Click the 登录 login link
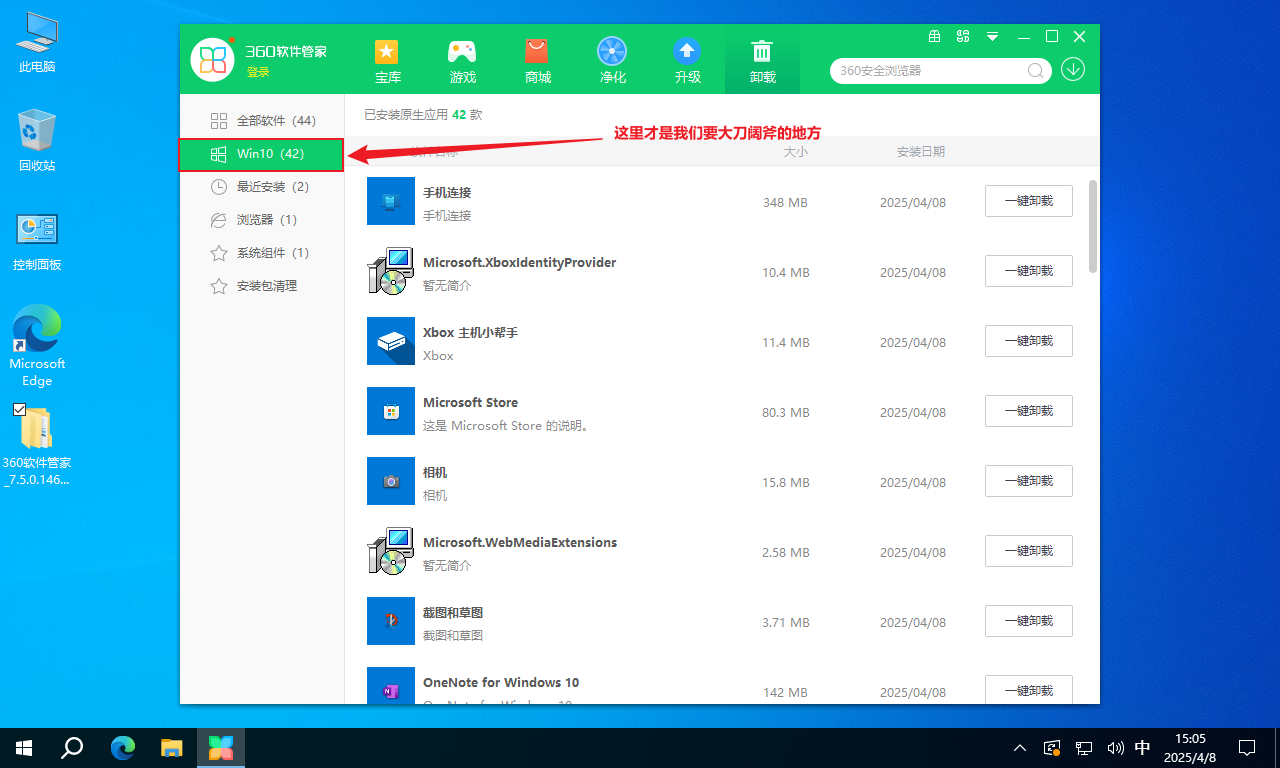 tap(258, 72)
